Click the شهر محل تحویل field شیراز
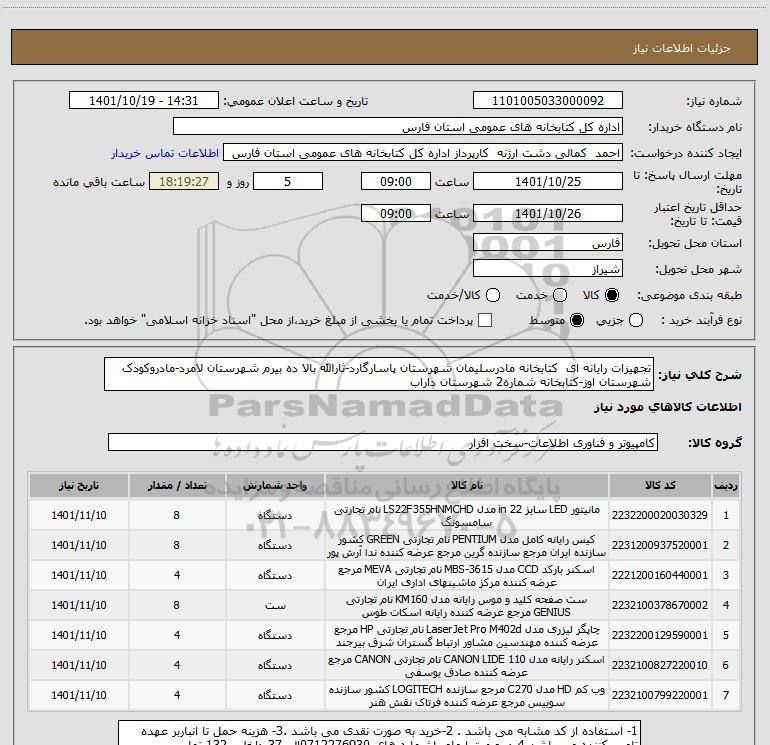Image resolution: width=770 pixels, height=745 pixels. pyautogui.click(x=548, y=268)
